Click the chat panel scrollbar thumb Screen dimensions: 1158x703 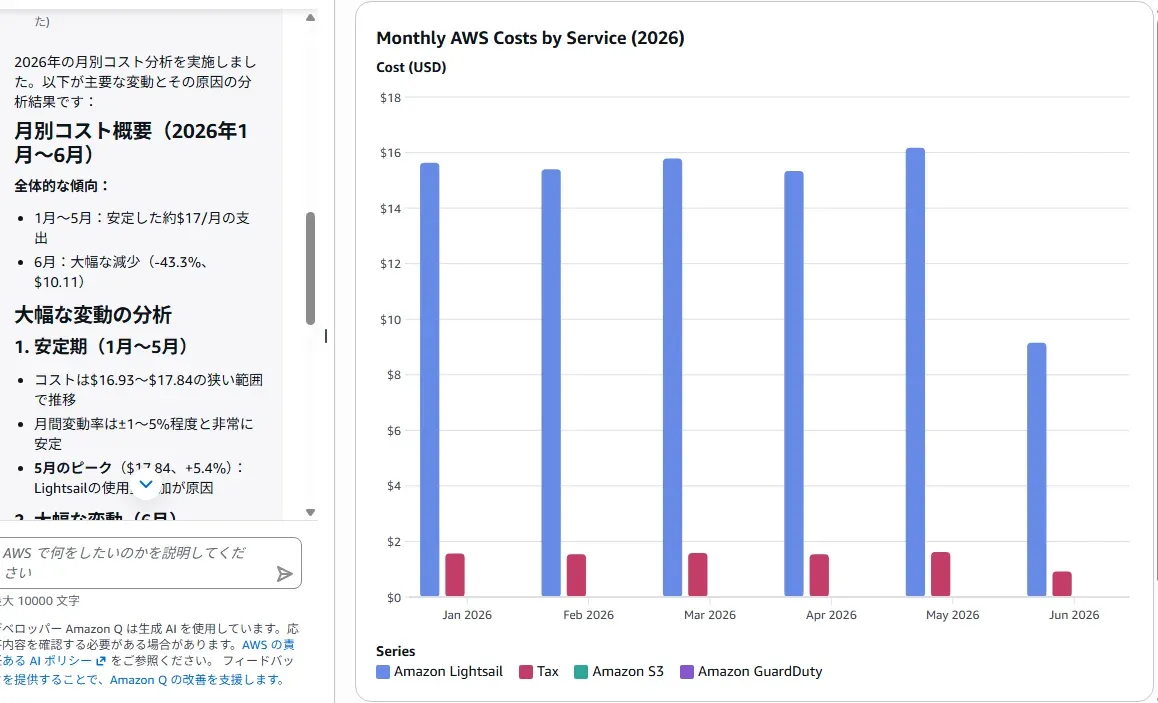tap(310, 268)
